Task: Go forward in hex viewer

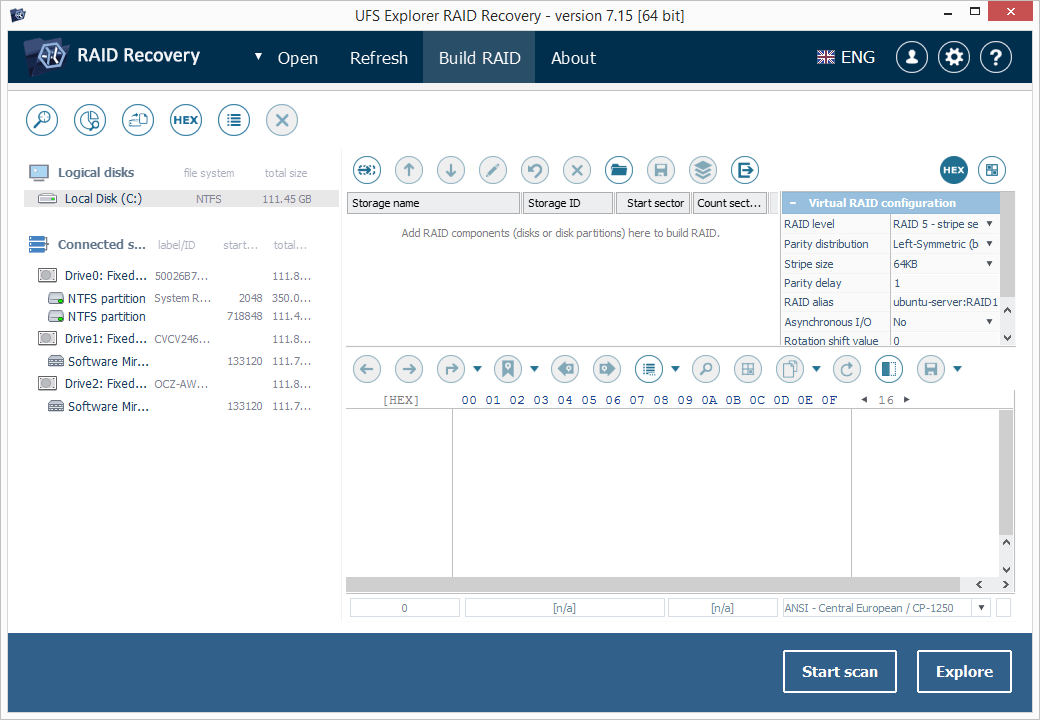Action: tap(409, 369)
